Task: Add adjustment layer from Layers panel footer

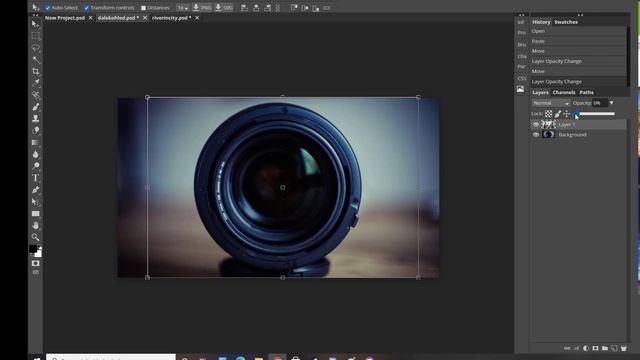Action: point(586,348)
